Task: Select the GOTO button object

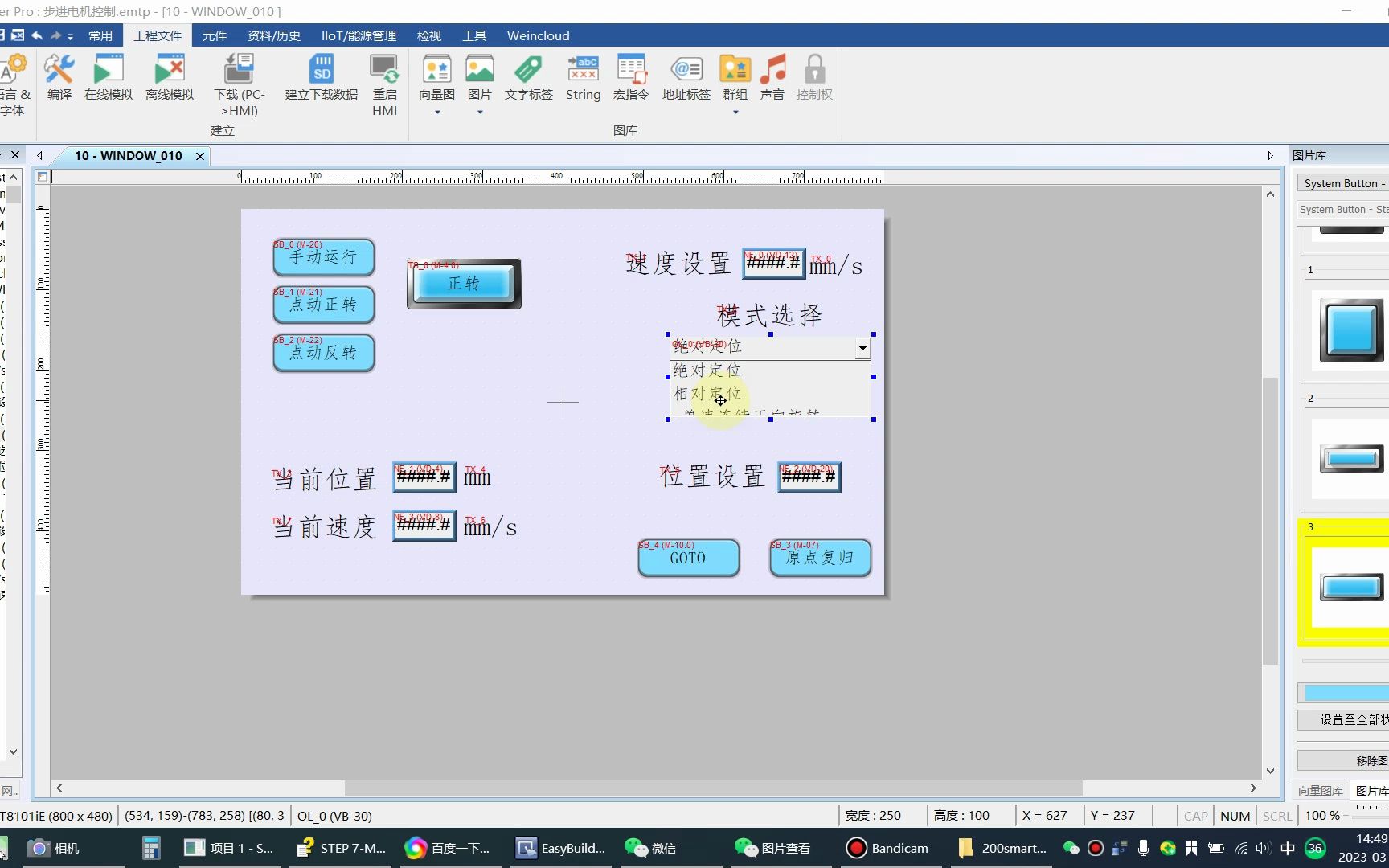Action: [689, 558]
